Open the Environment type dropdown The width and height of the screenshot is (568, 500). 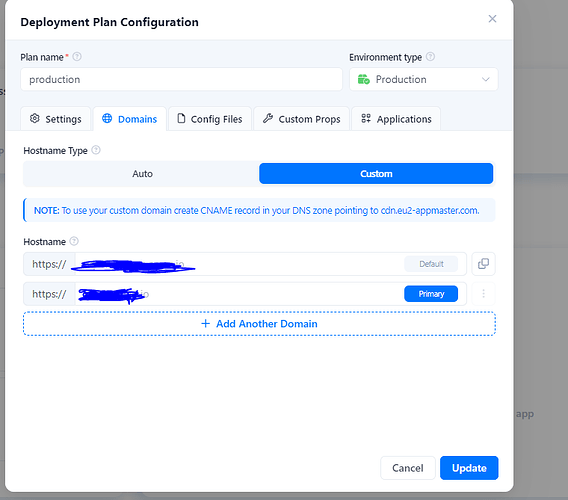click(x=423, y=79)
